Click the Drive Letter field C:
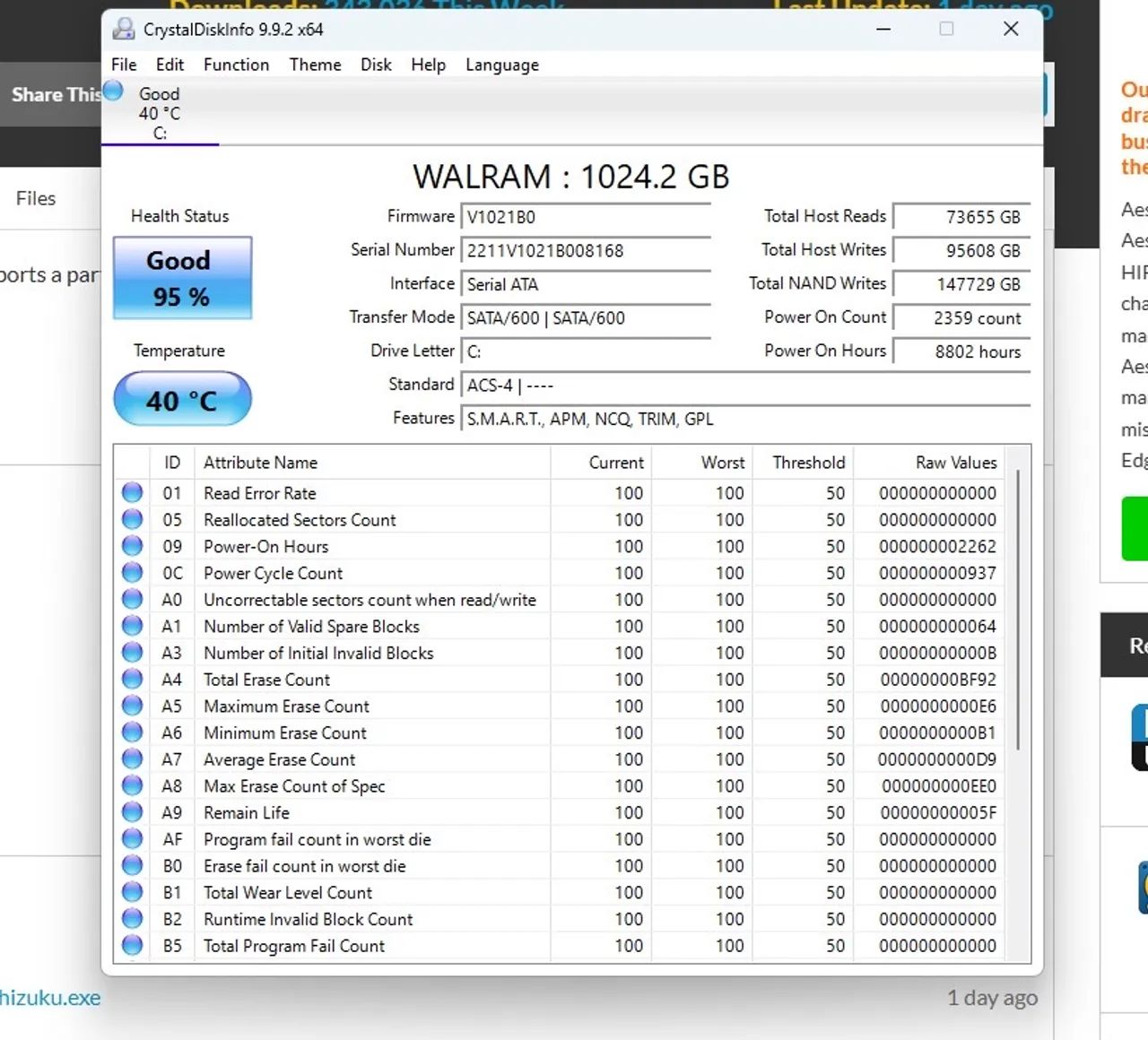Image resolution: width=1148 pixels, height=1040 pixels. point(586,351)
